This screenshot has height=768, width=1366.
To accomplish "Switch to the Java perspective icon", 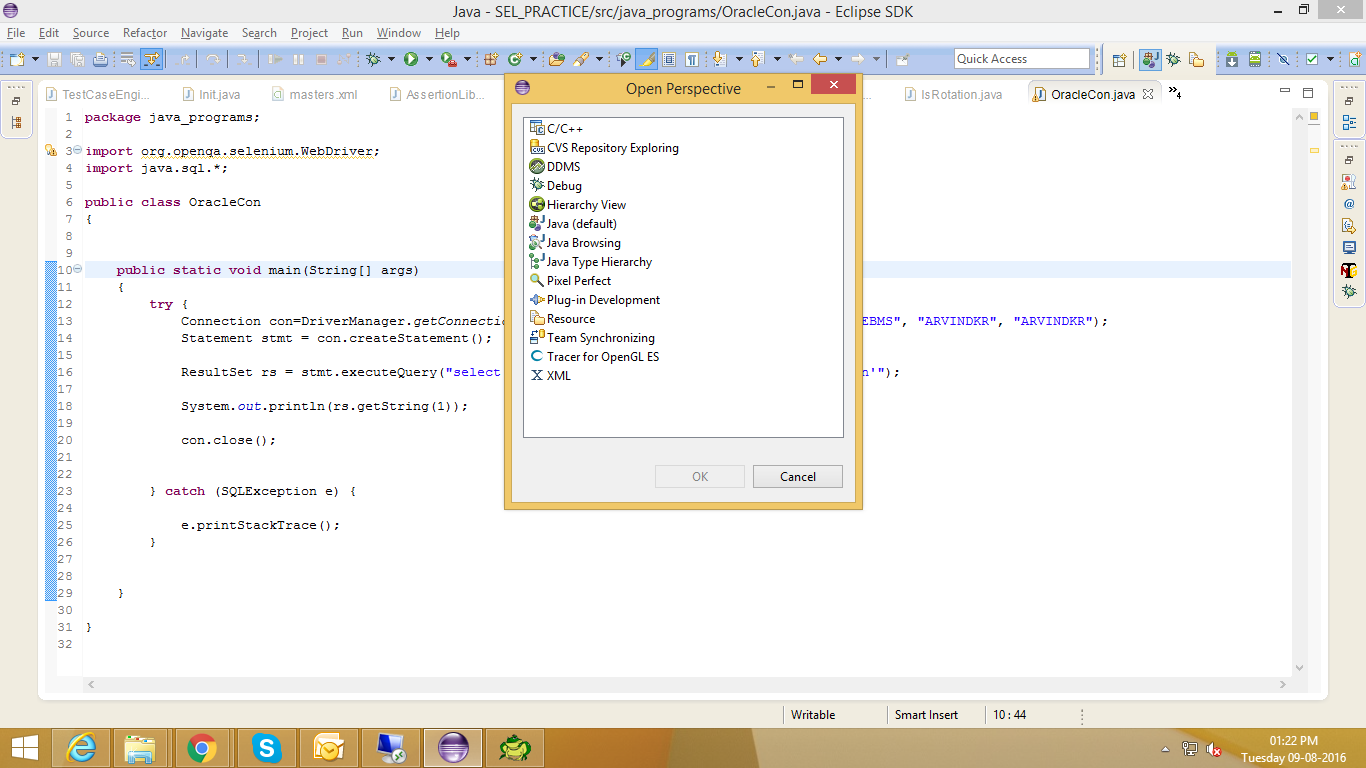I will click(x=1150, y=59).
